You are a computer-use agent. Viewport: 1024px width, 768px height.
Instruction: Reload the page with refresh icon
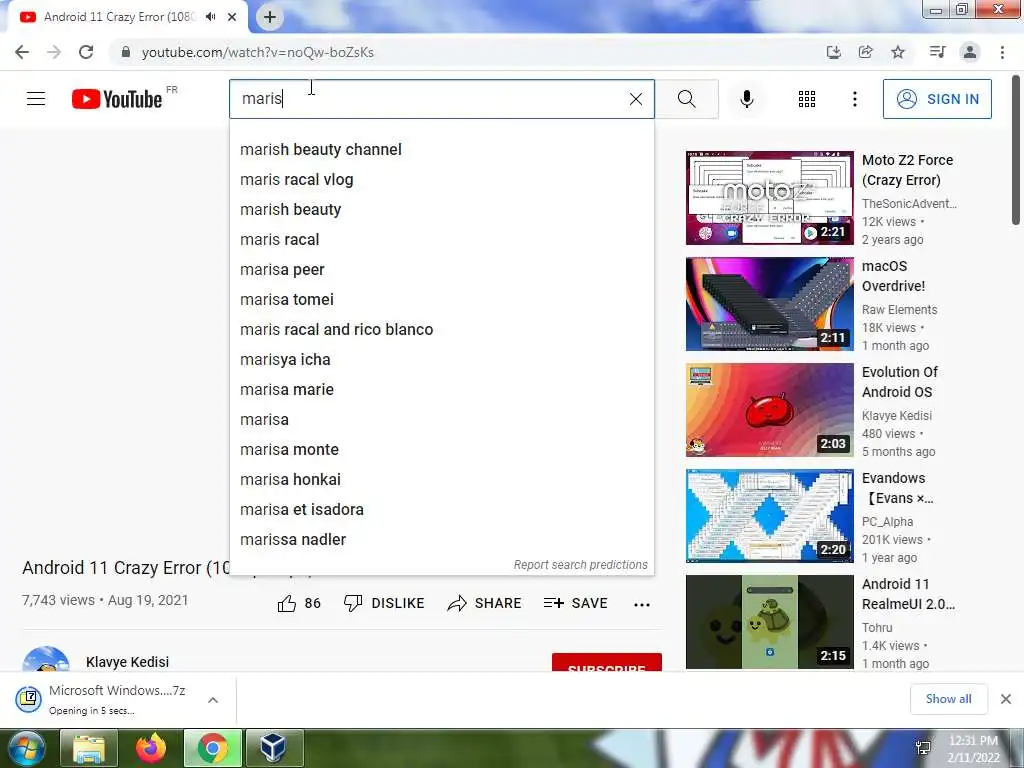86,52
